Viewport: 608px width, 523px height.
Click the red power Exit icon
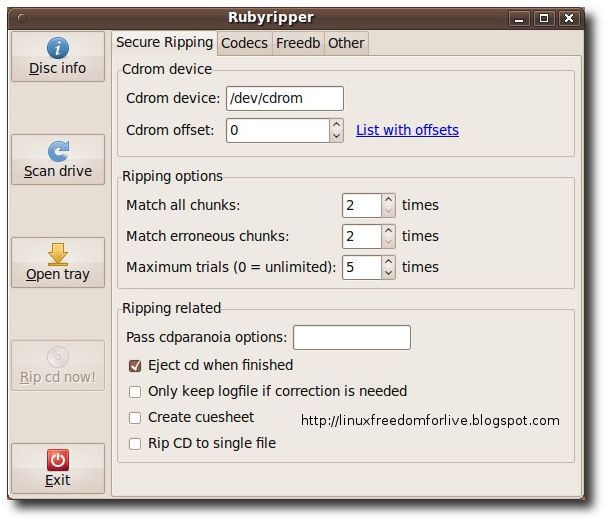[x=58, y=460]
